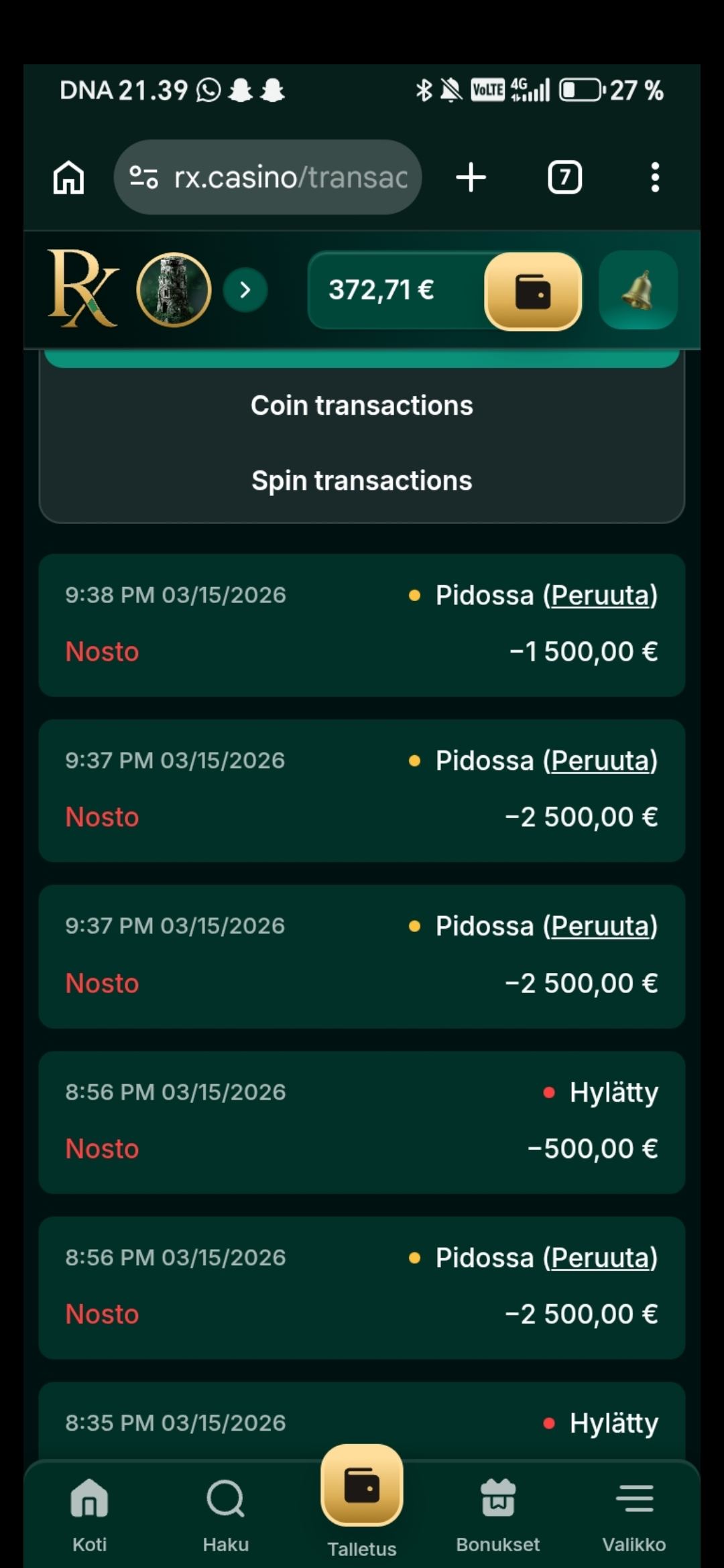Select Spin transactions option

coord(362,480)
